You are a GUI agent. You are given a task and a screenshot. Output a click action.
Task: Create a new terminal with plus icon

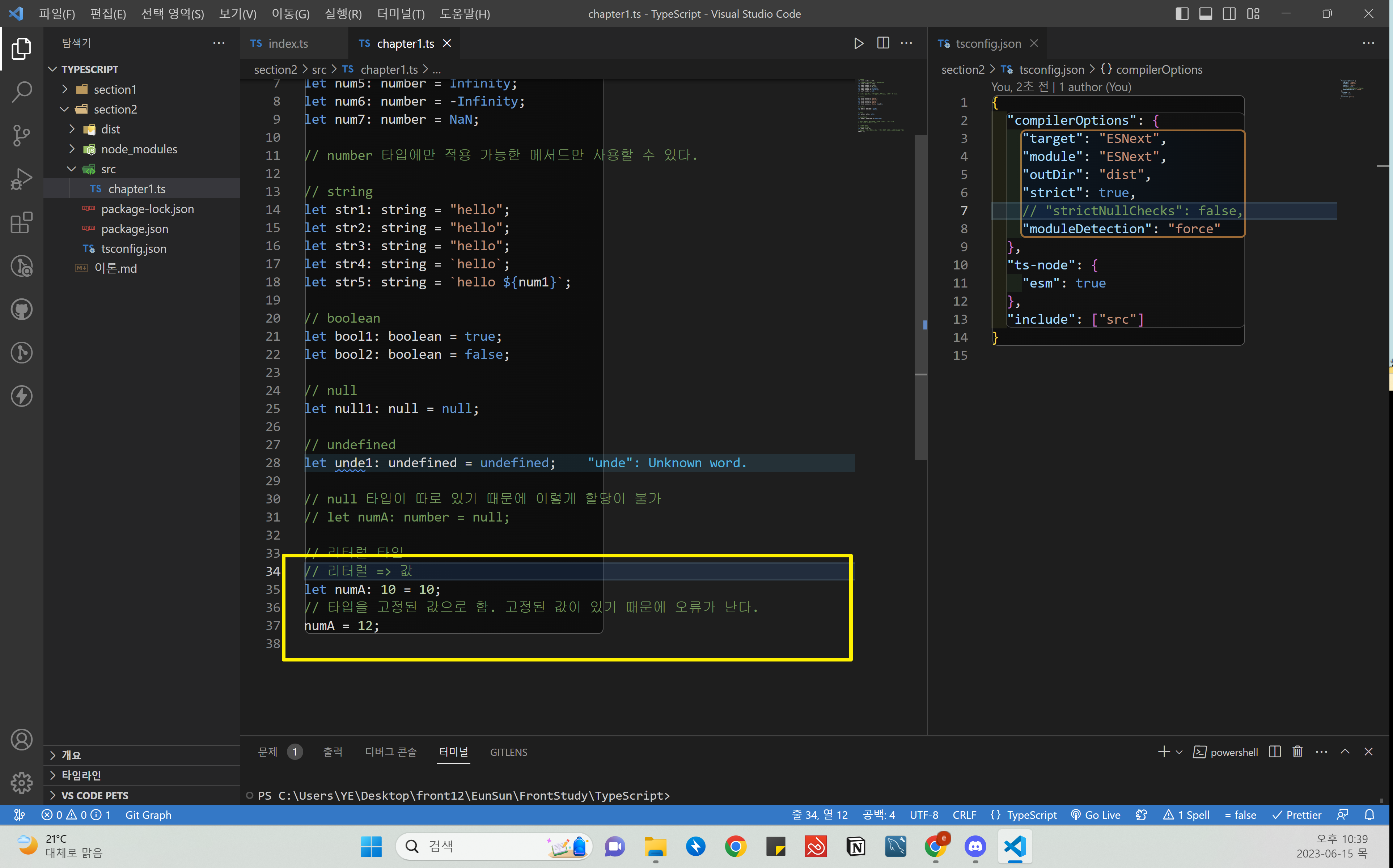pyautogui.click(x=1164, y=752)
